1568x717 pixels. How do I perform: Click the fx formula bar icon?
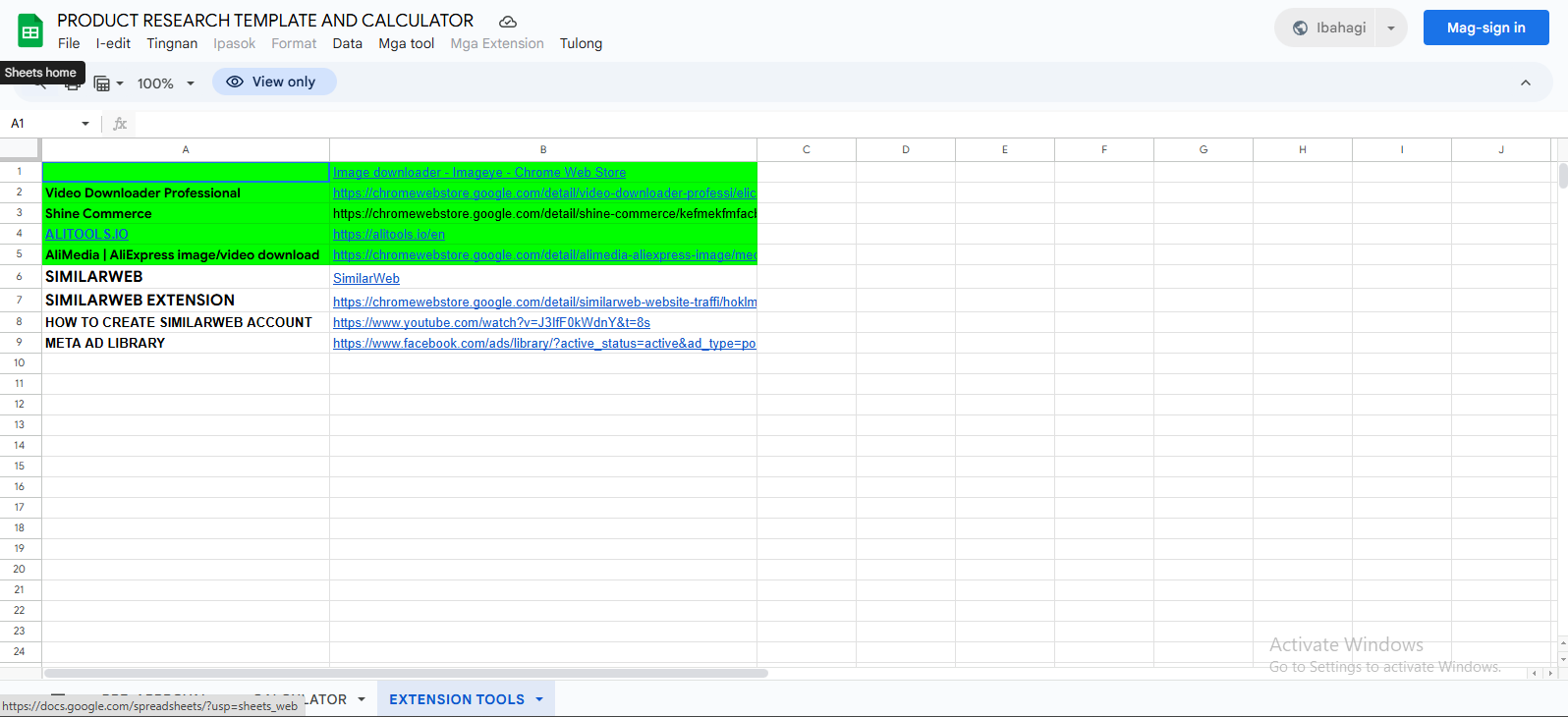(120, 124)
